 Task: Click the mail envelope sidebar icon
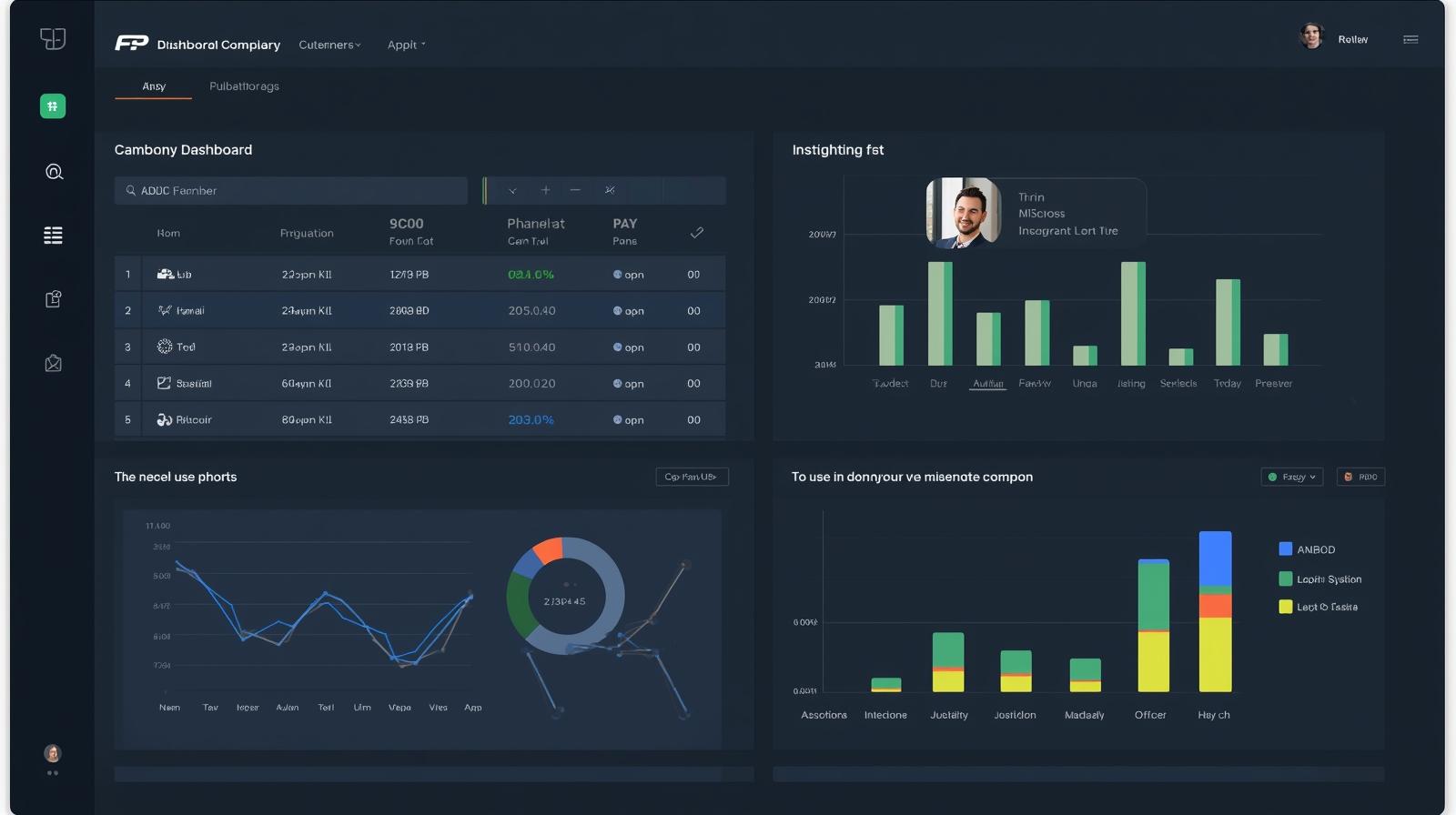pos(54,364)
